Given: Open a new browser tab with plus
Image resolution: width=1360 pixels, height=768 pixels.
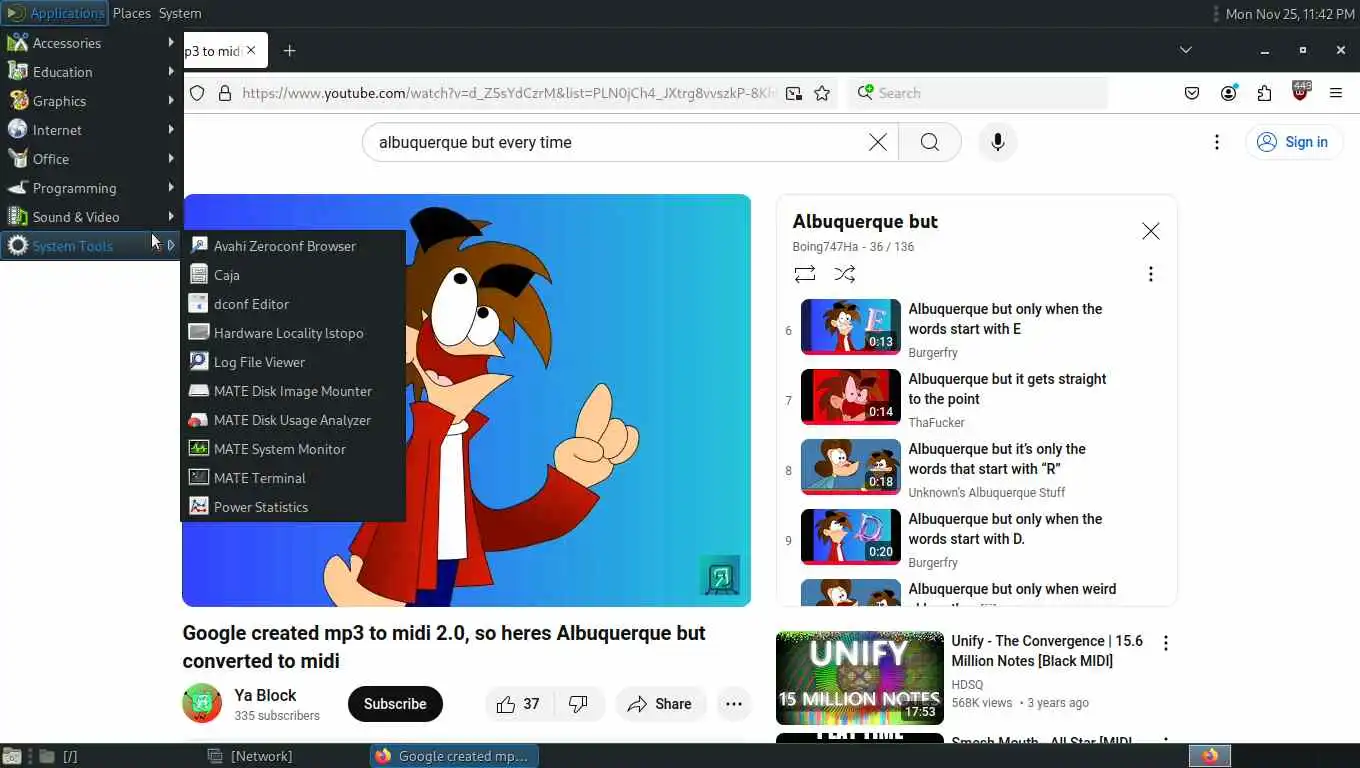Looking at the screenshot, I should (x=289, y=51).
